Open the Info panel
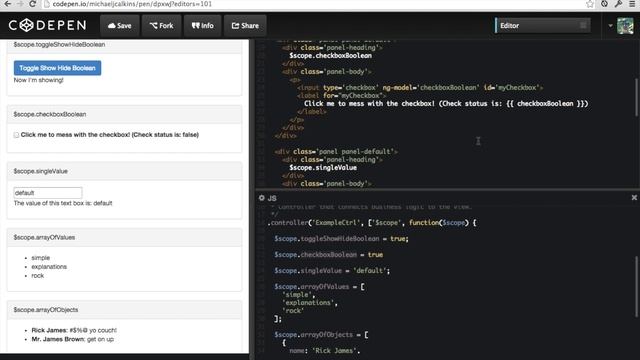The image size is (640, 360). pos(202,26)
